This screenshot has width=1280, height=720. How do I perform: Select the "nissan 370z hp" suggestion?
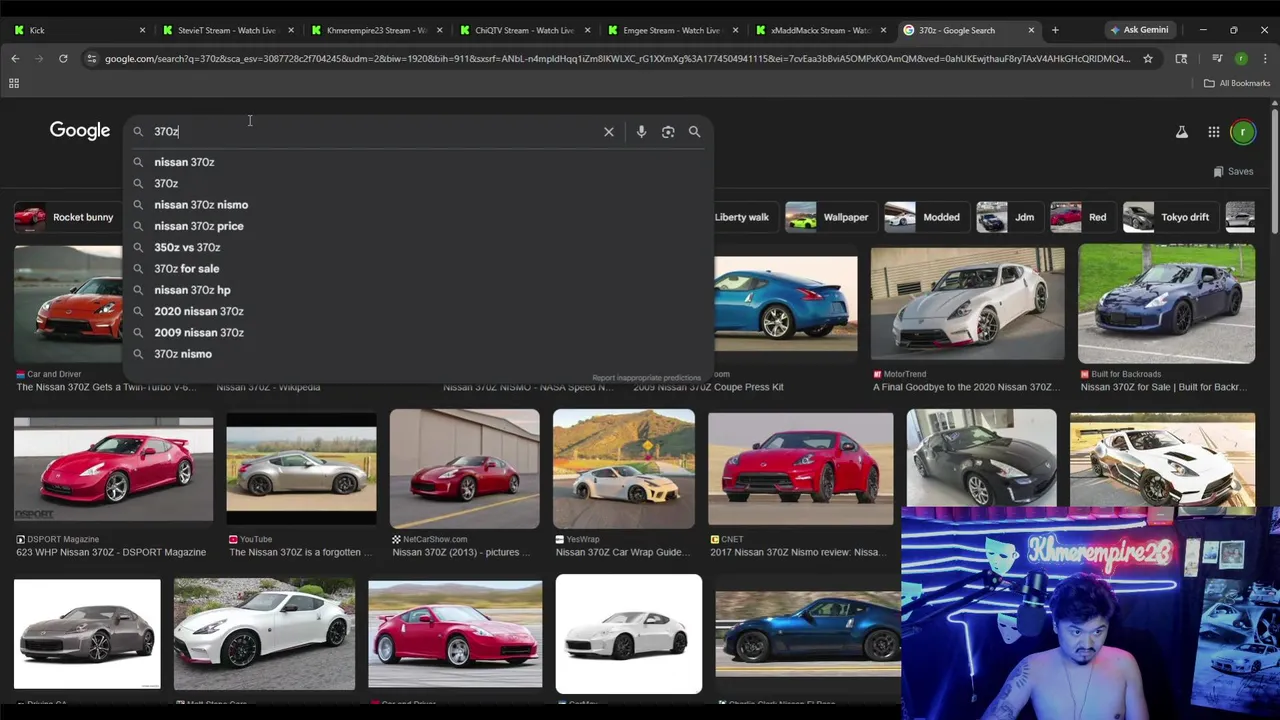[418, 290]
